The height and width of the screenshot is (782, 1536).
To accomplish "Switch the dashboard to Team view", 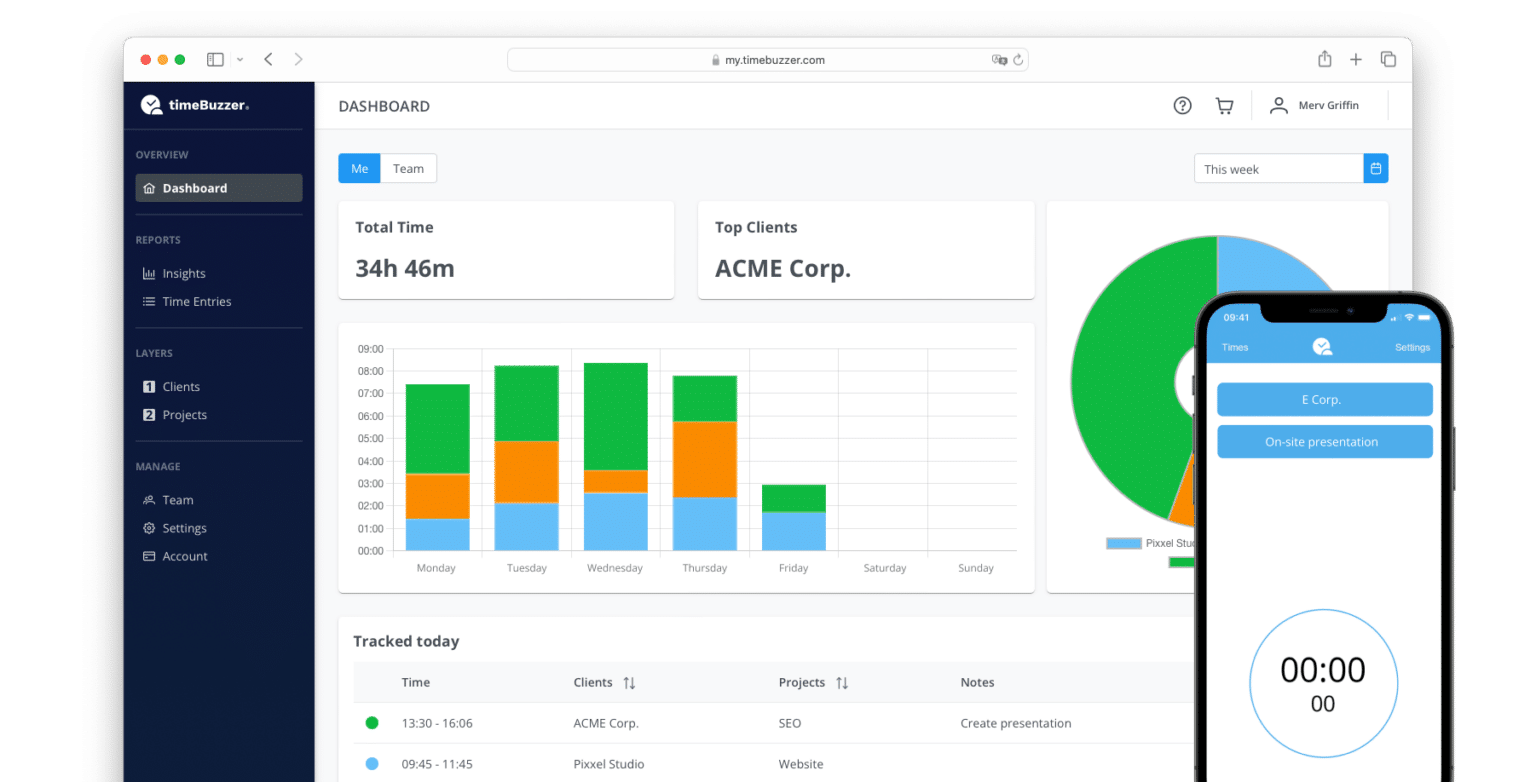I will 408,167.
